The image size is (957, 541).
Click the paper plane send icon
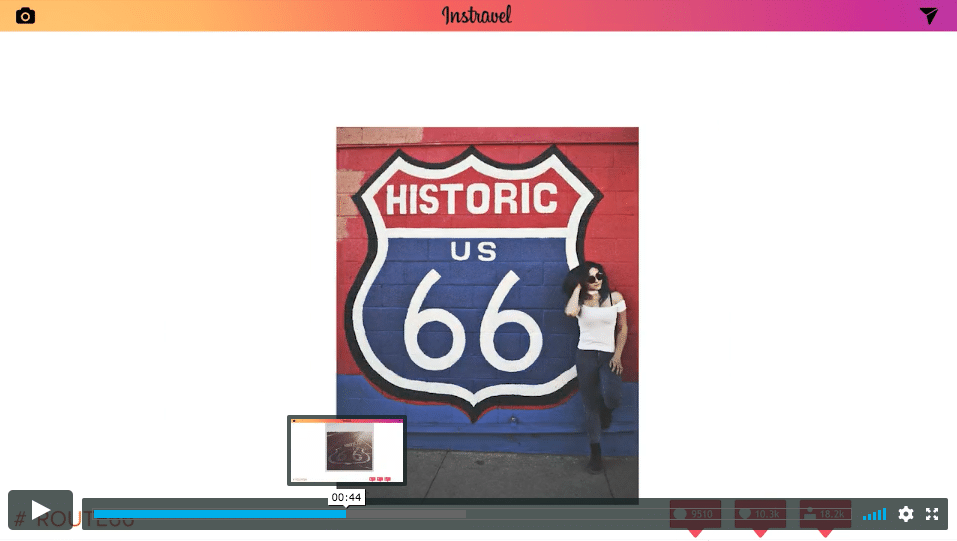929,15
